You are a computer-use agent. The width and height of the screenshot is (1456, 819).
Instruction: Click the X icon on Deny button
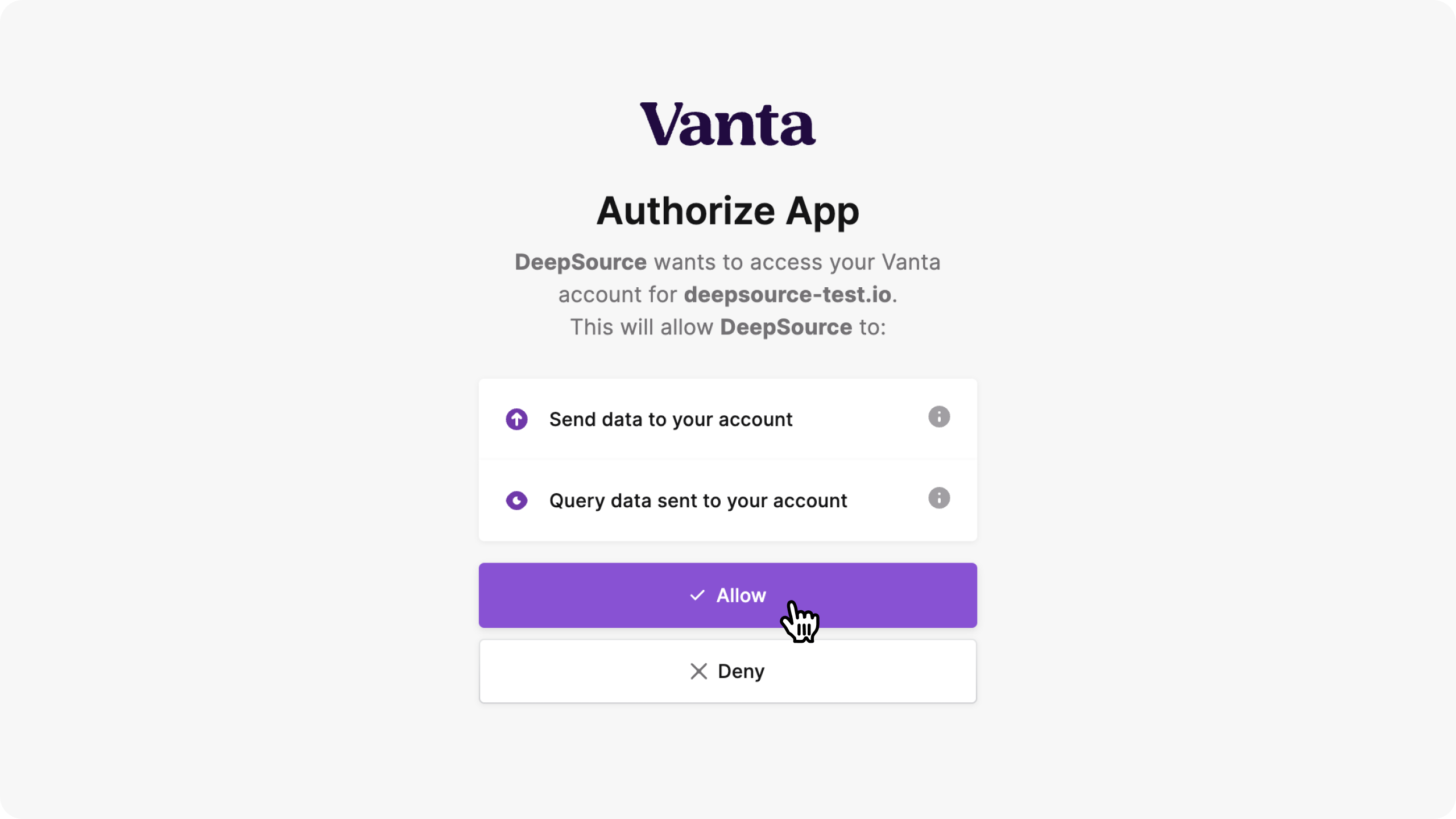click(x=698, y=671)
